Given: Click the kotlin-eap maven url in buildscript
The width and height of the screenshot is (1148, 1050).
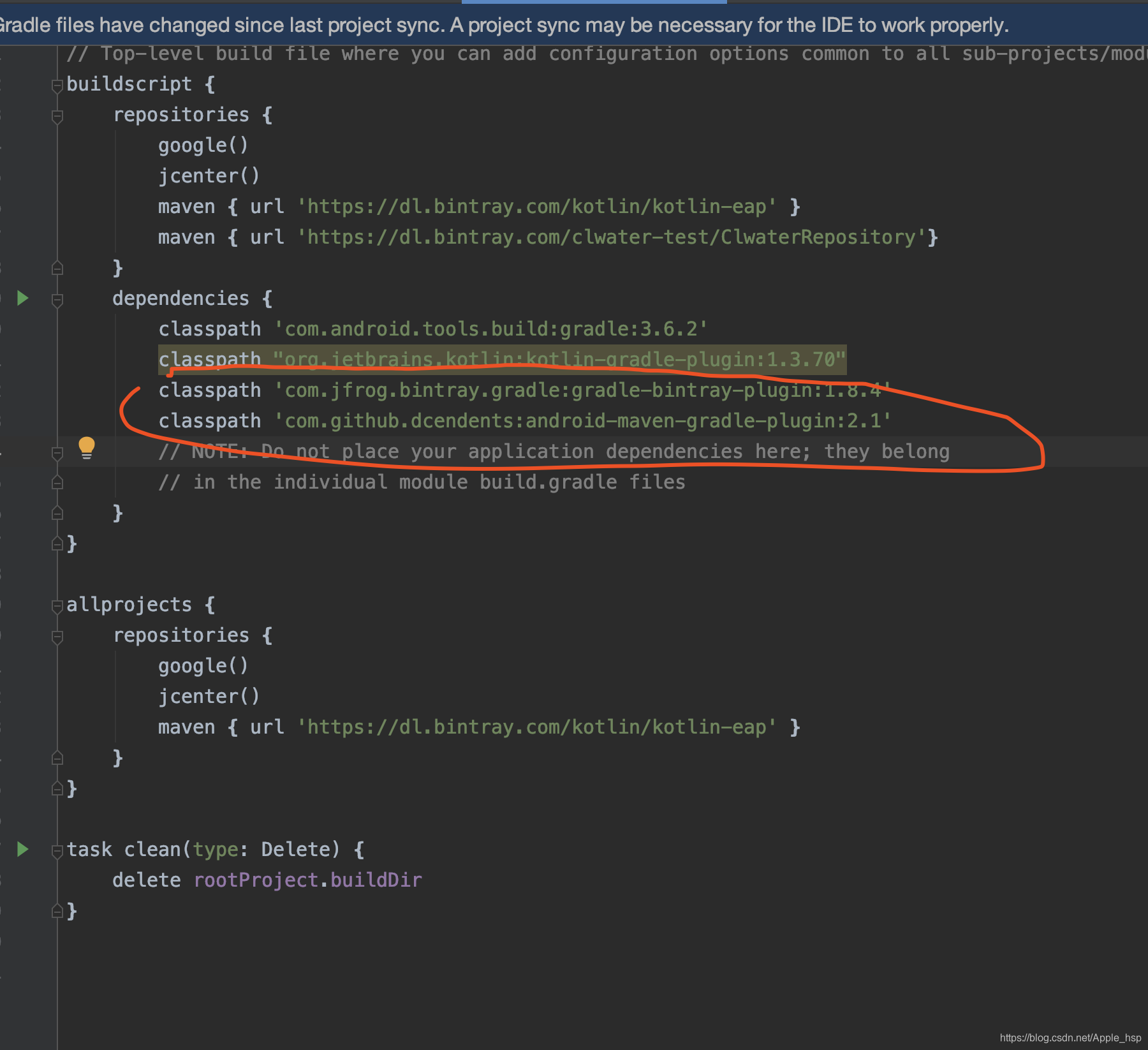Looking at the screenshot, I should pyautogui.click(x=537, y=207).
